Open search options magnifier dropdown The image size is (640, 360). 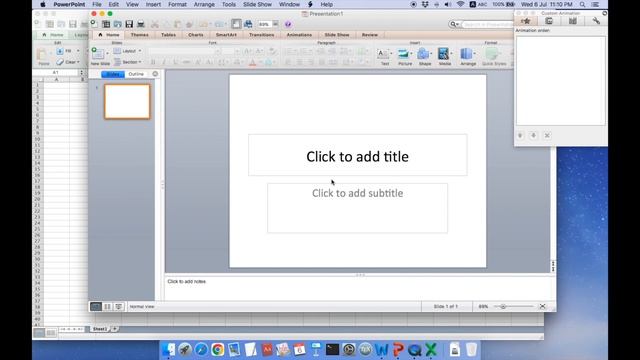point(454,24)
